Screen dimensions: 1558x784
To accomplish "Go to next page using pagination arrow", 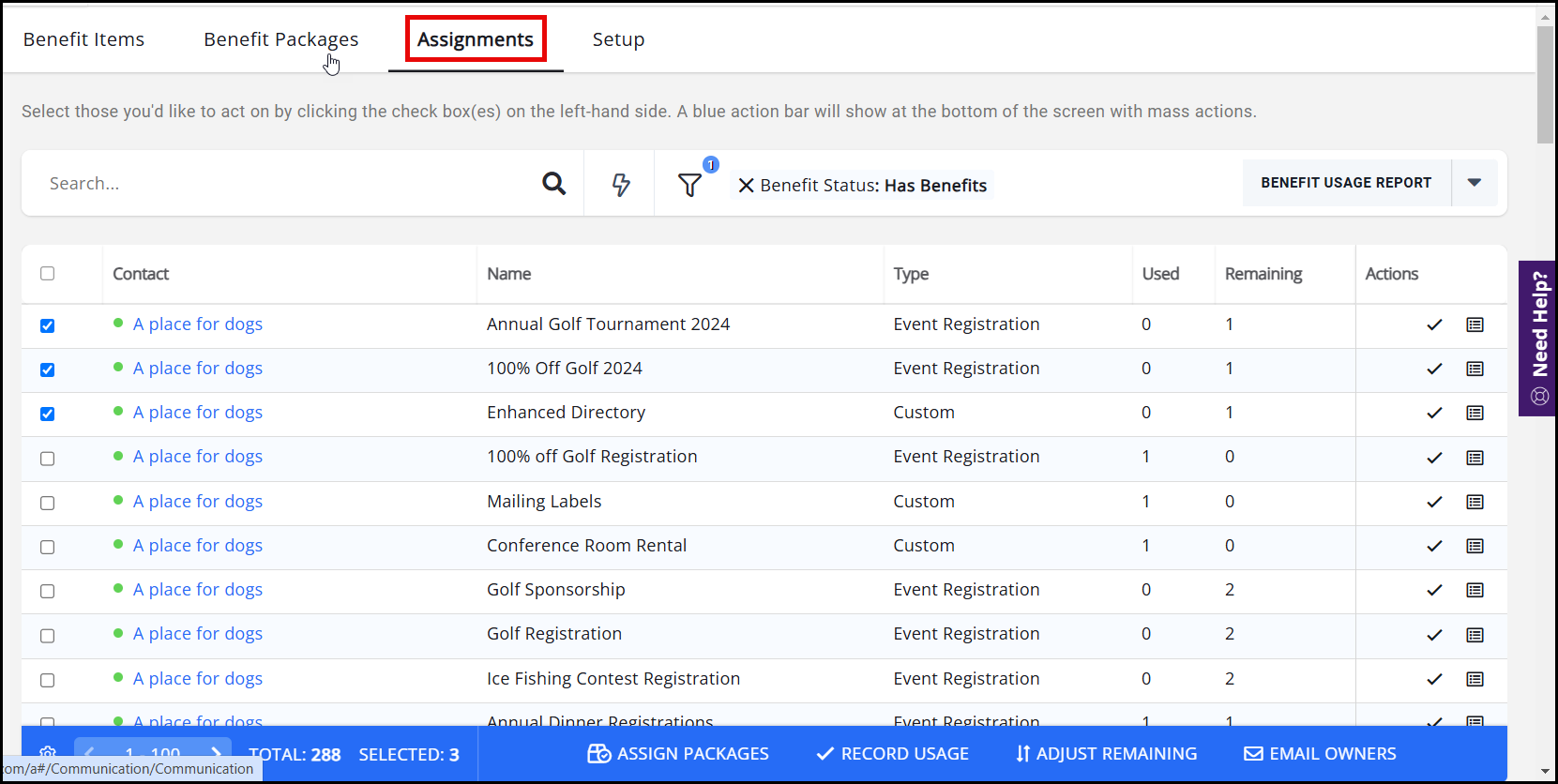I will click(x=216, y=753).
